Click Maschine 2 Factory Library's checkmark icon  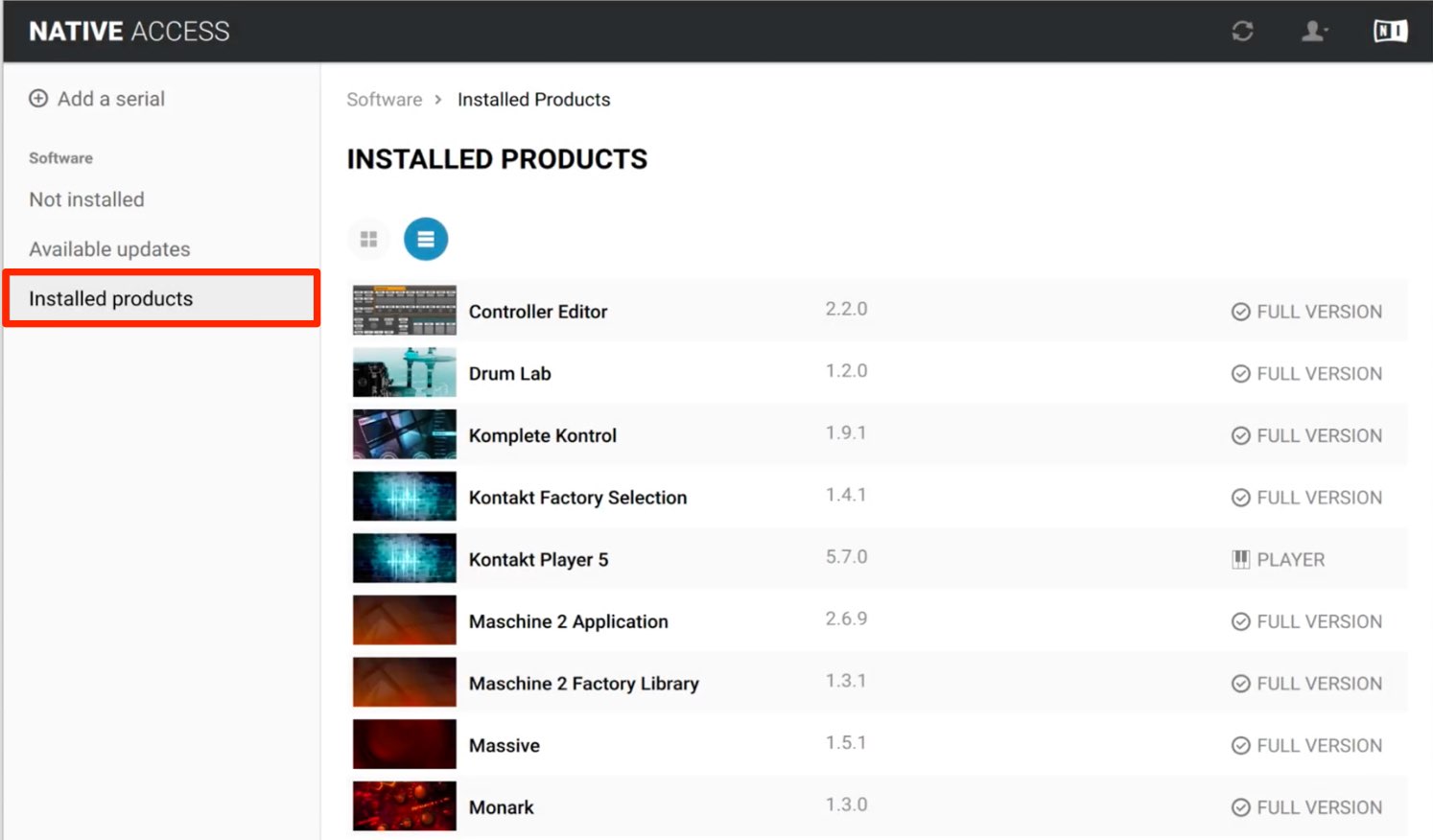click(1240, 684)
